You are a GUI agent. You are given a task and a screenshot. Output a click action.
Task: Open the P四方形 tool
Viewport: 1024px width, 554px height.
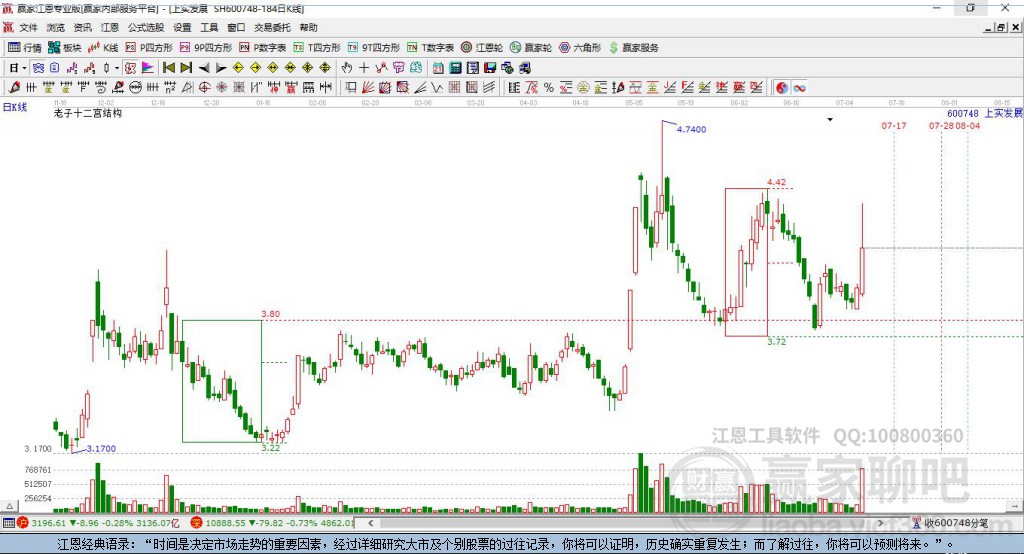pyautogui.click(x=149, y=48)
